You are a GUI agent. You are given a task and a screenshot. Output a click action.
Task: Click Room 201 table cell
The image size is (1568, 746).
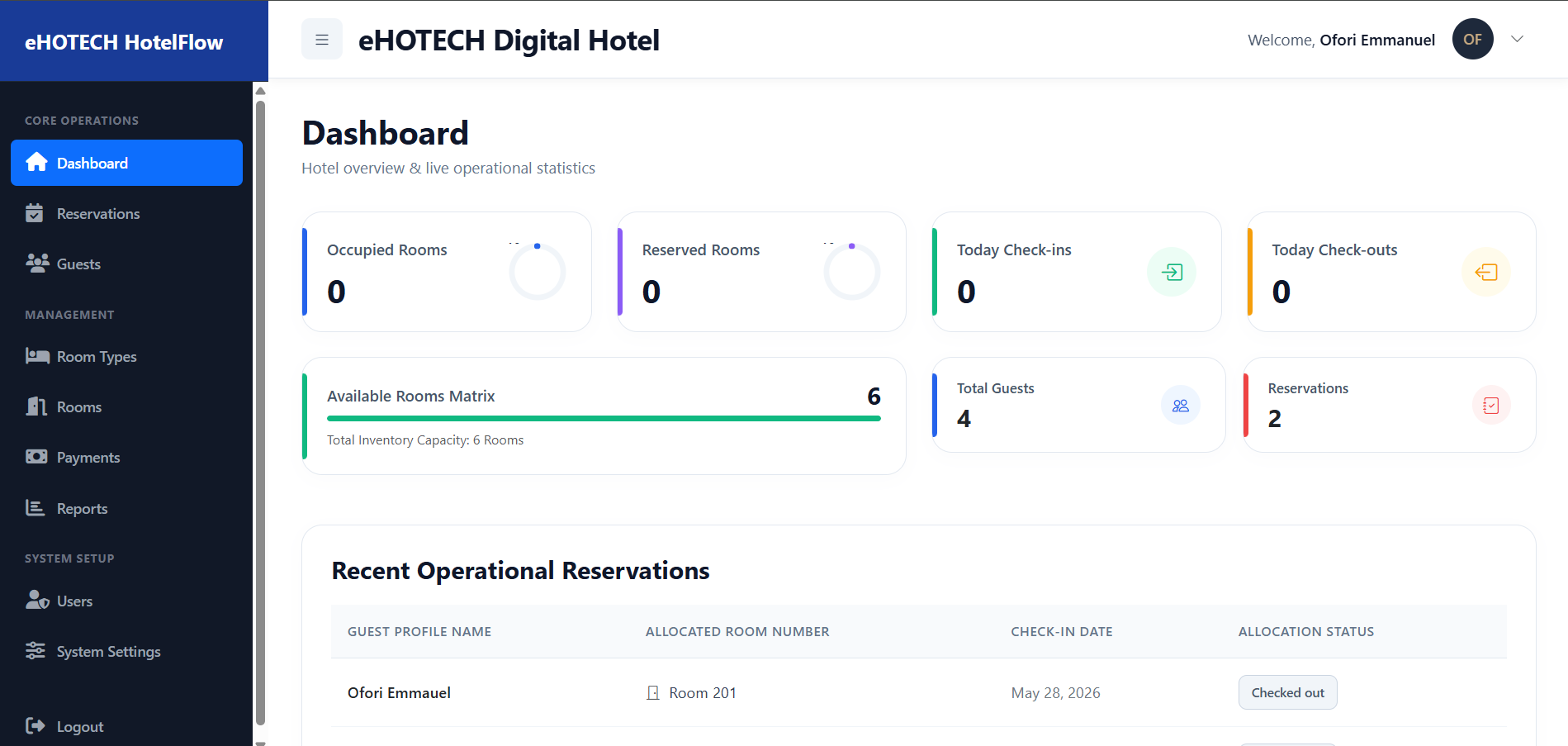point(702,692)
